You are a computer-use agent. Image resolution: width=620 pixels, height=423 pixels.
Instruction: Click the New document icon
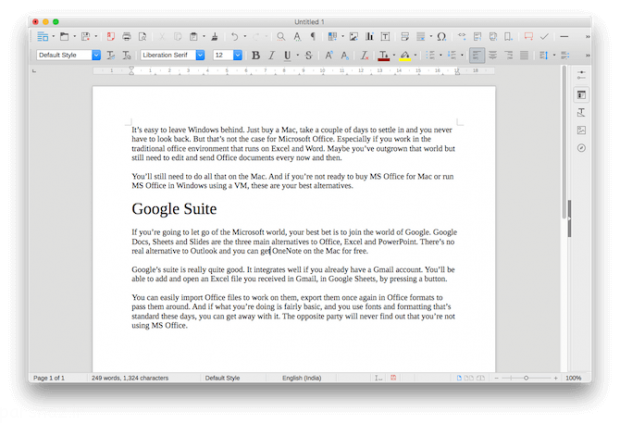click(x=42, y=37)
